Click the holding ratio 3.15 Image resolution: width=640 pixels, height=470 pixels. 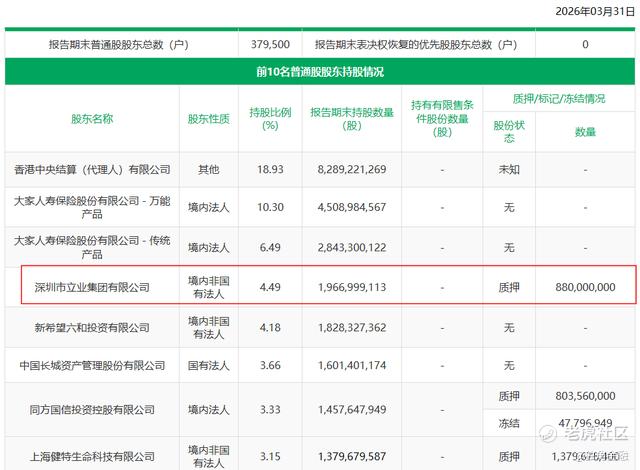pyautogui.click(x=270, y=457)
